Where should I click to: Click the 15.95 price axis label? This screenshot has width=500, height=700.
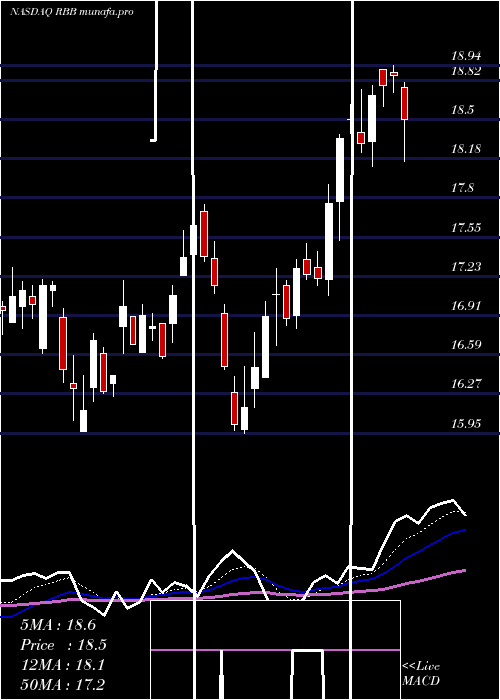(467, 423)
